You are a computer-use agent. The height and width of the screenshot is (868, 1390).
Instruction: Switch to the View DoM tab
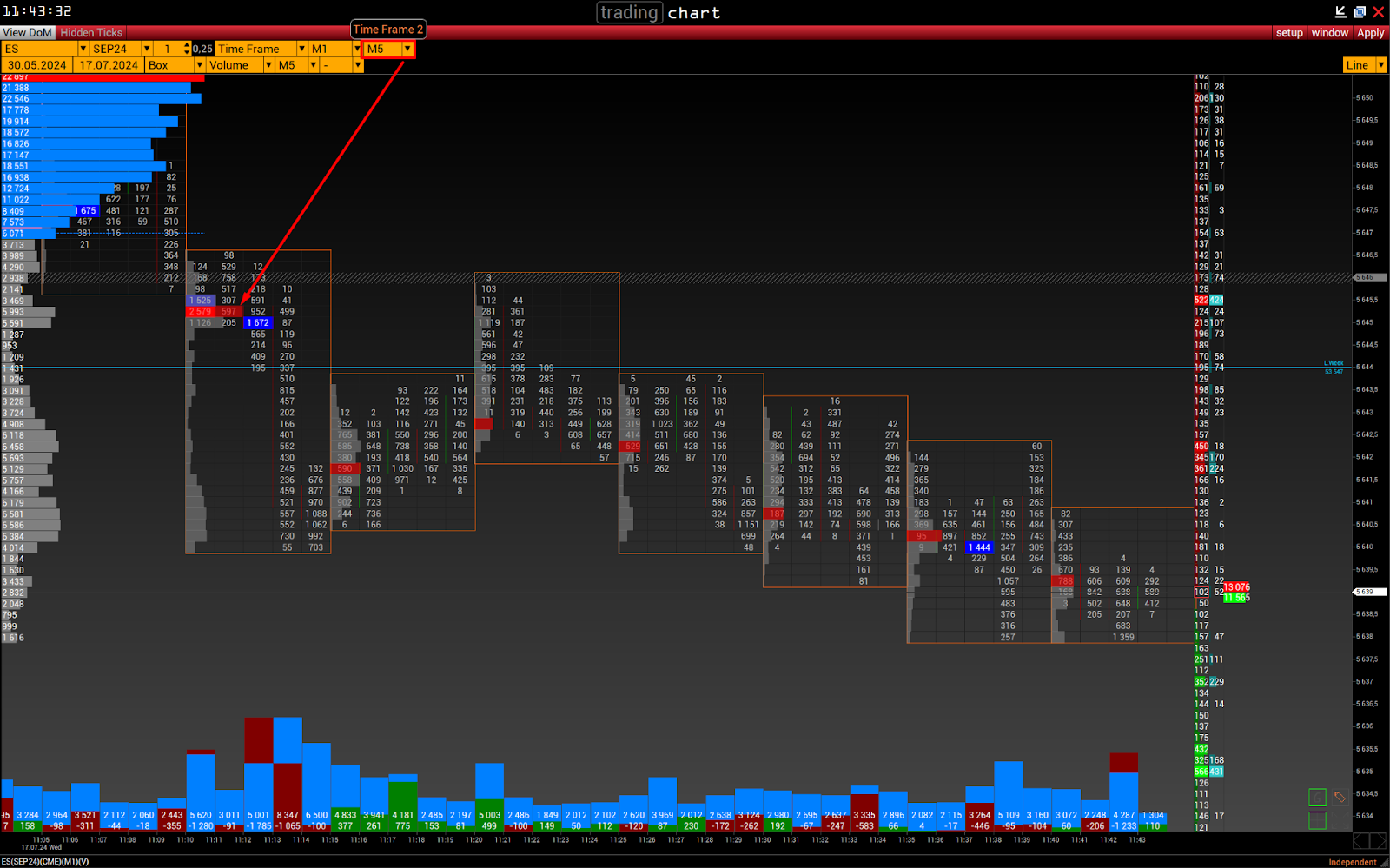28,32
